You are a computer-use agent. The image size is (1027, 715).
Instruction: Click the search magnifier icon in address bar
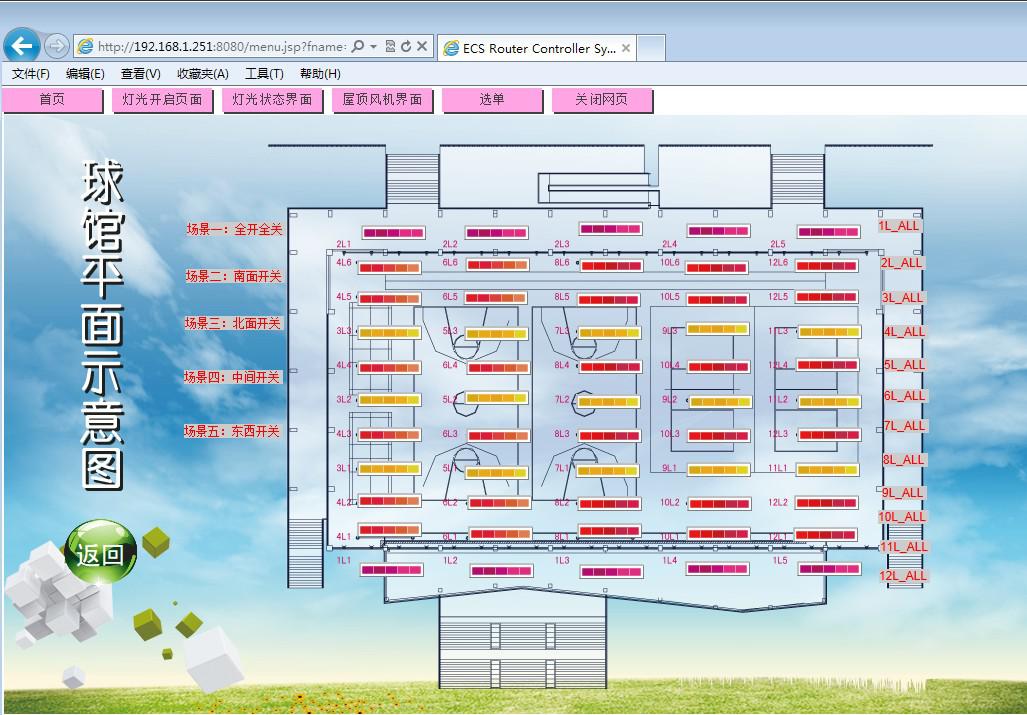coord(357,47)
